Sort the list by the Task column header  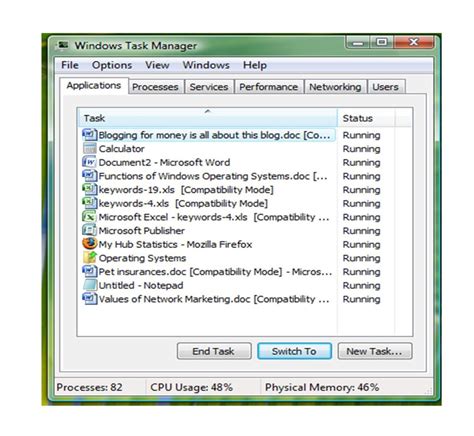point(207,118)
